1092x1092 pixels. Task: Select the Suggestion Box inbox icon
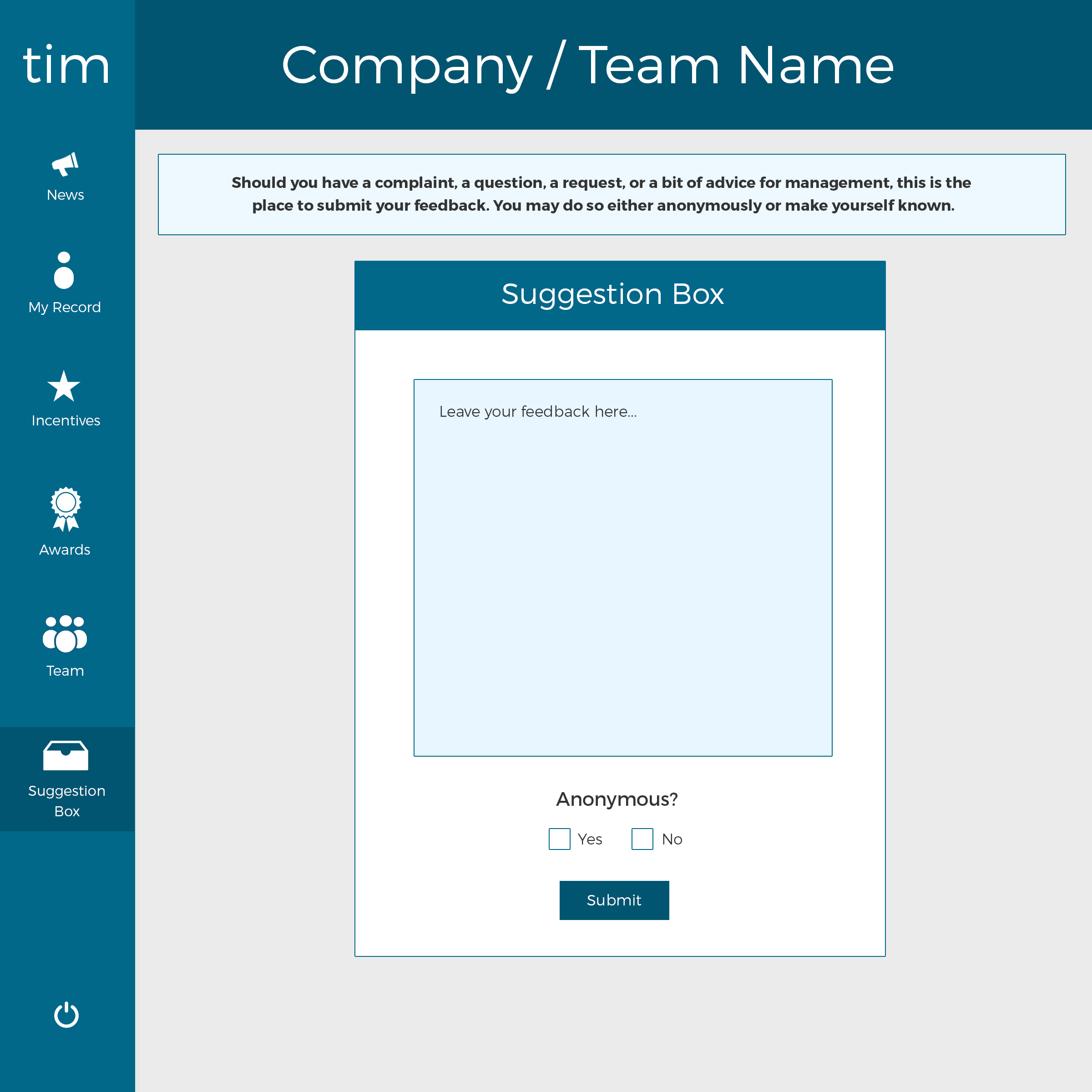click(66, 755)
